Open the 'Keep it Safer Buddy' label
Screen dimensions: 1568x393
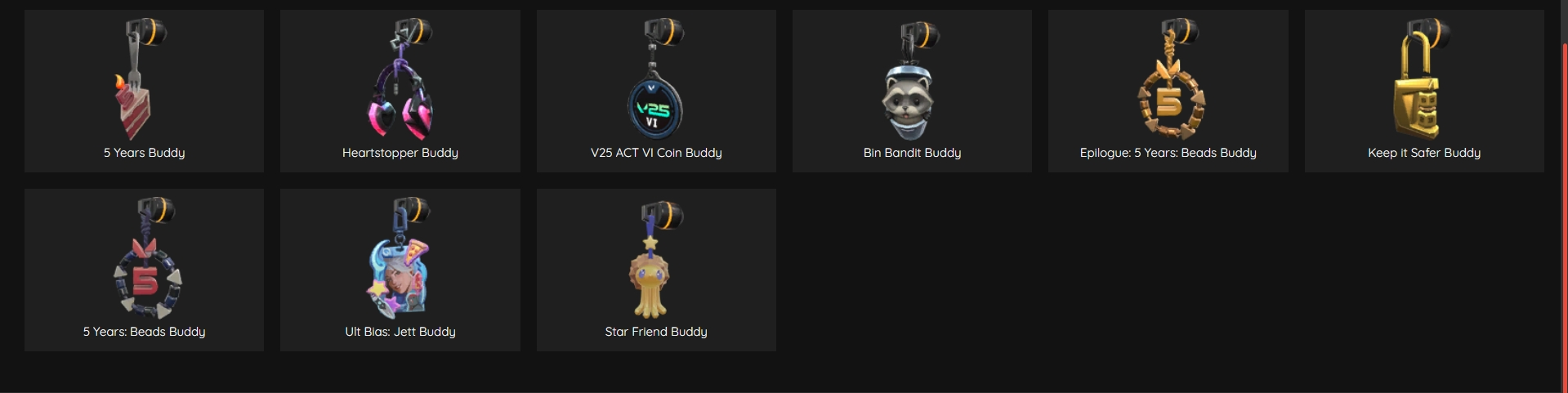pyautogui.click(x=1424, y=153)
